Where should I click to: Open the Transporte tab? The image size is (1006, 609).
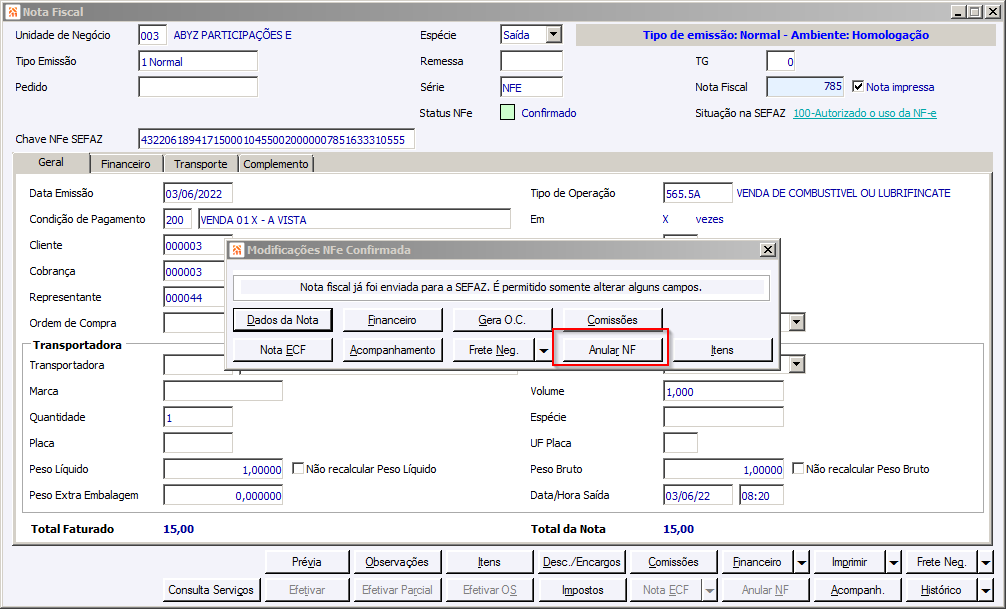coord(201,164)
